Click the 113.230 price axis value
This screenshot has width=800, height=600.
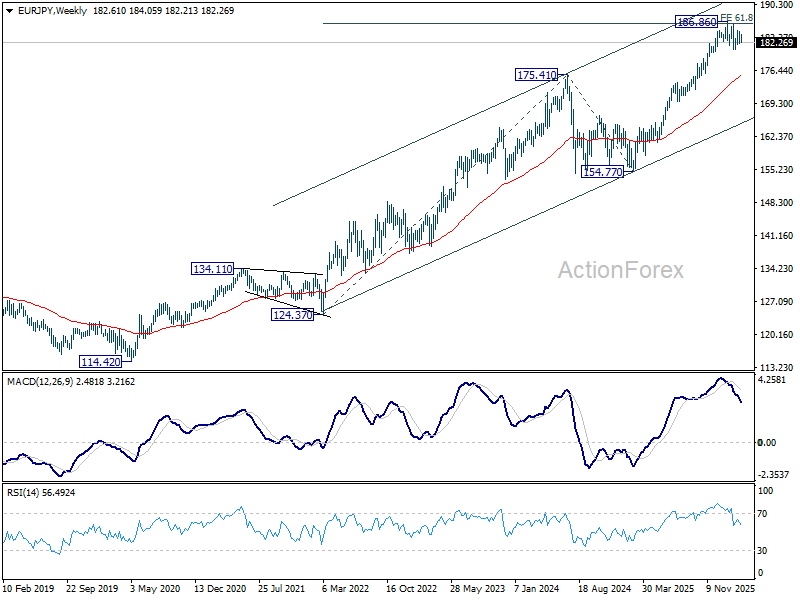(777, 367)
